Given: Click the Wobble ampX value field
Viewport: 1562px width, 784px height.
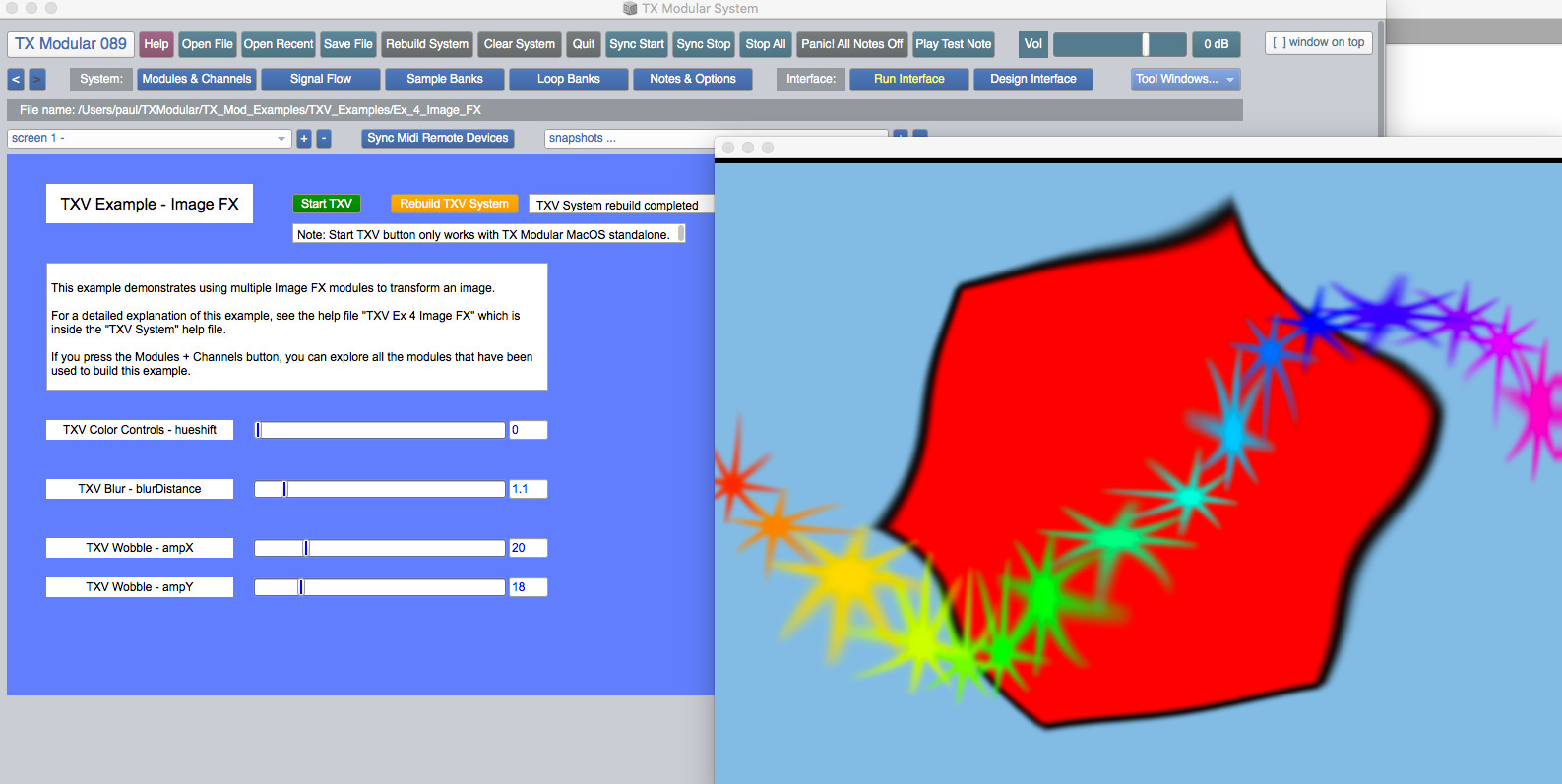Looking at the screenshot, I should 528,548.
